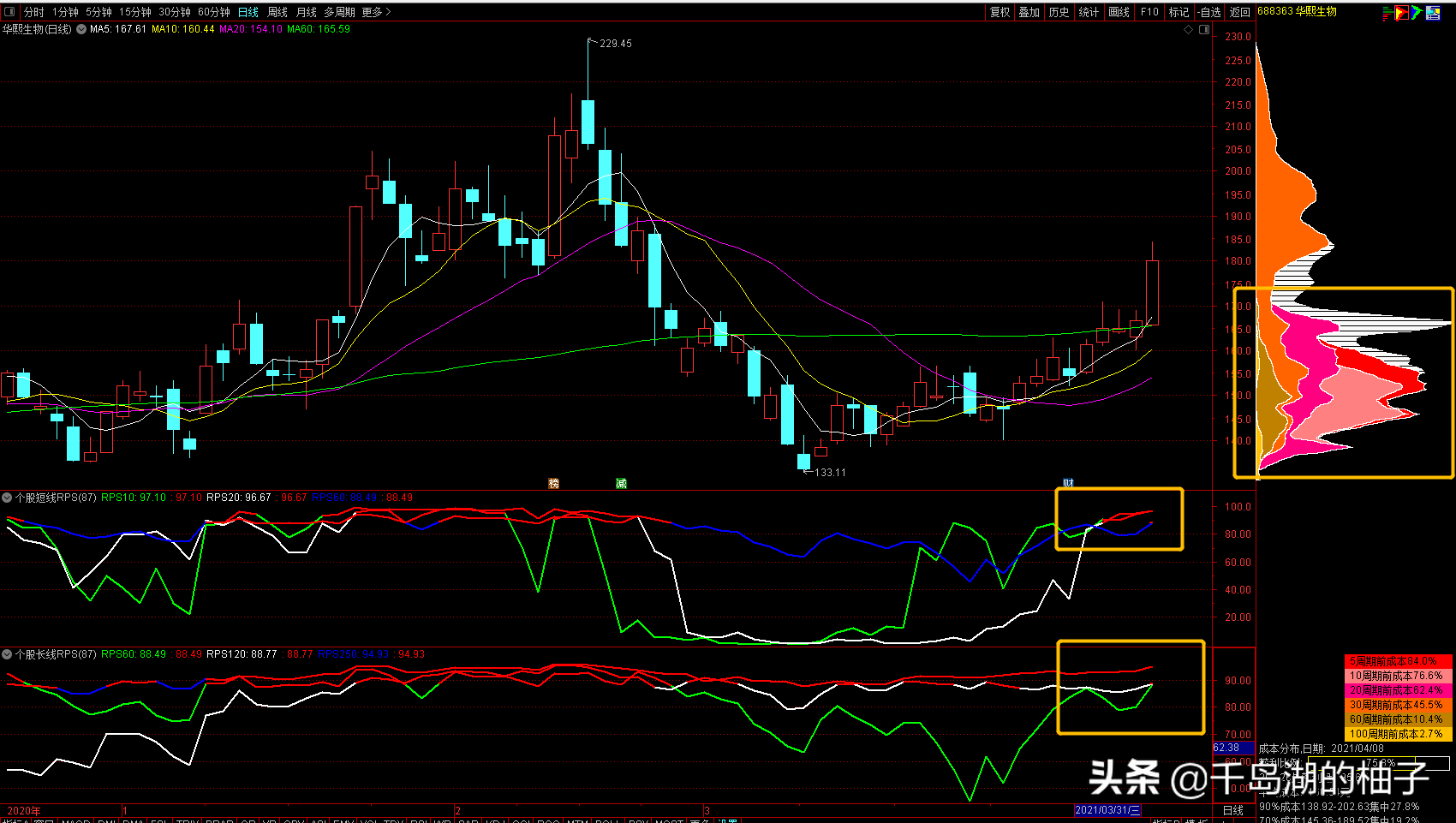Click the 100周期前成本 yellow legend swatch
The height and width of the screenshot is (823, 1456).
click(x=1399, y=734)
